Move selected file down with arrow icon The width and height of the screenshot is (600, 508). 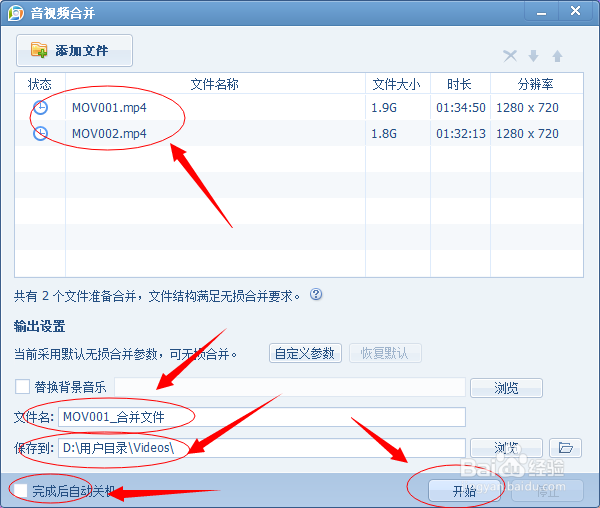[533, 56]
